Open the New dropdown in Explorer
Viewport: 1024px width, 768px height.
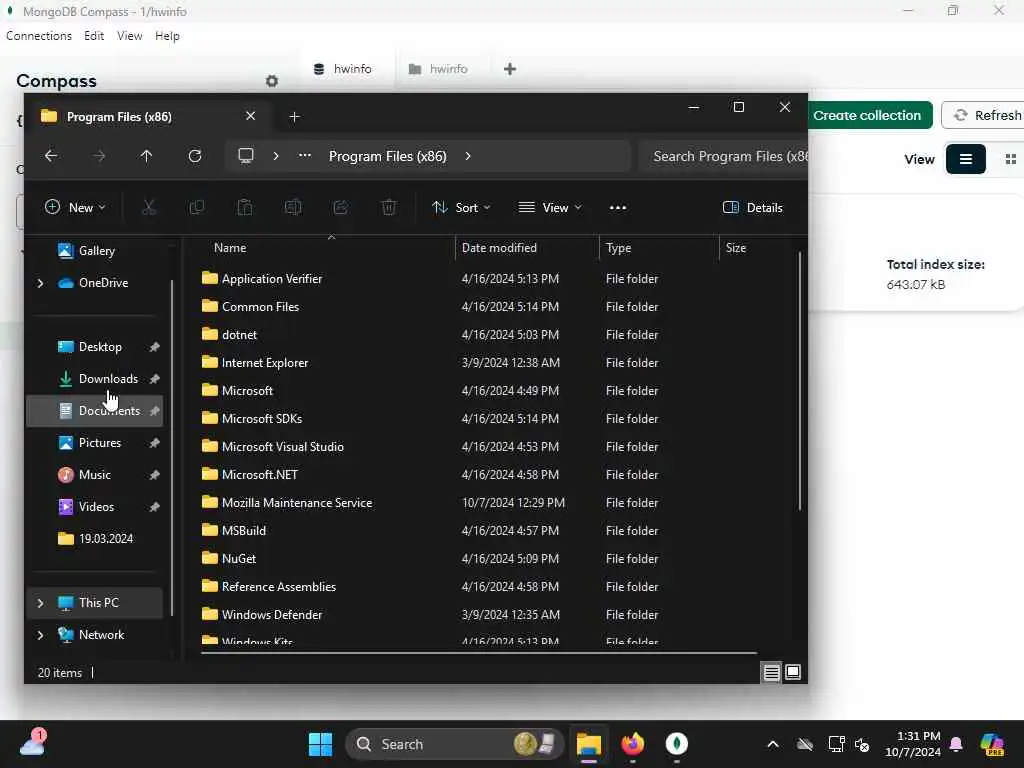(74, 208)
